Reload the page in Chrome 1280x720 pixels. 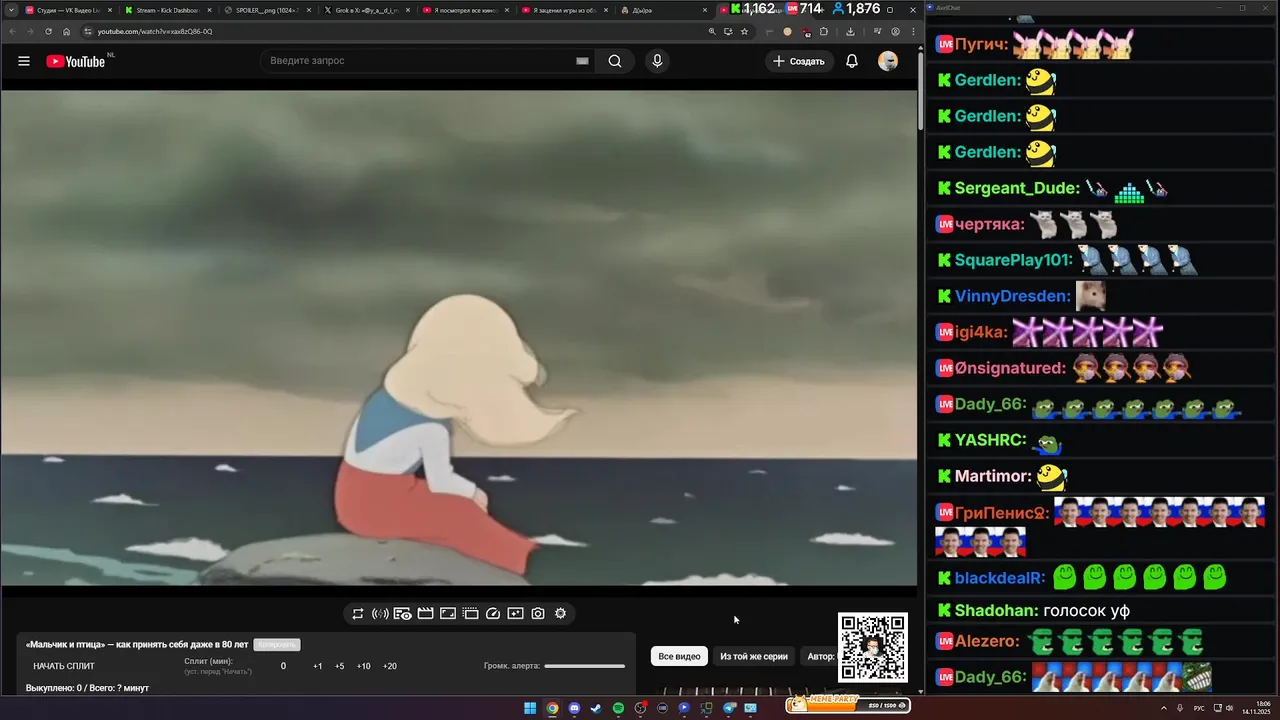pyautogui.click(x=48, y=31)
